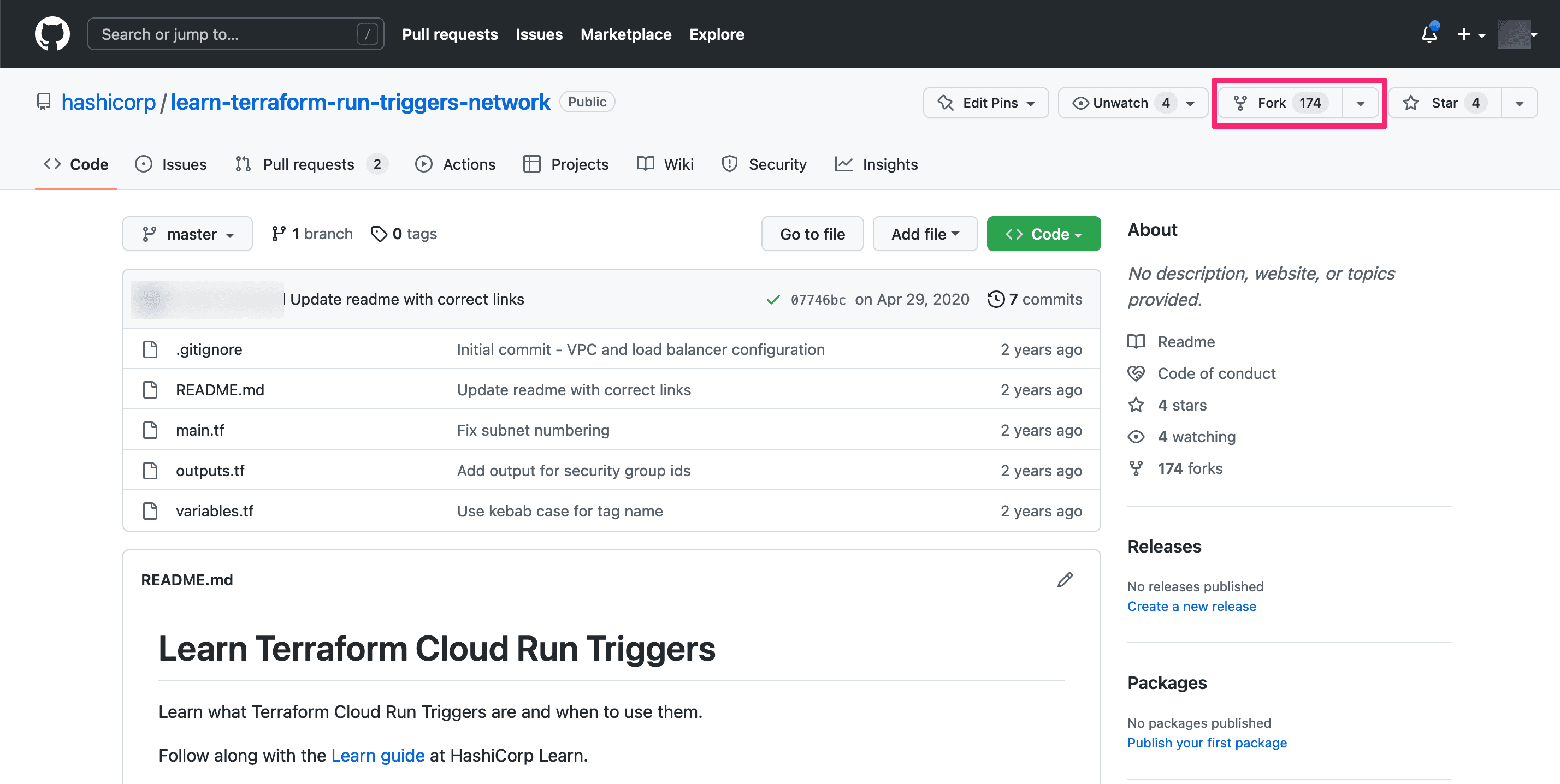
Task: View the 0 tags link
Action: 404,234
